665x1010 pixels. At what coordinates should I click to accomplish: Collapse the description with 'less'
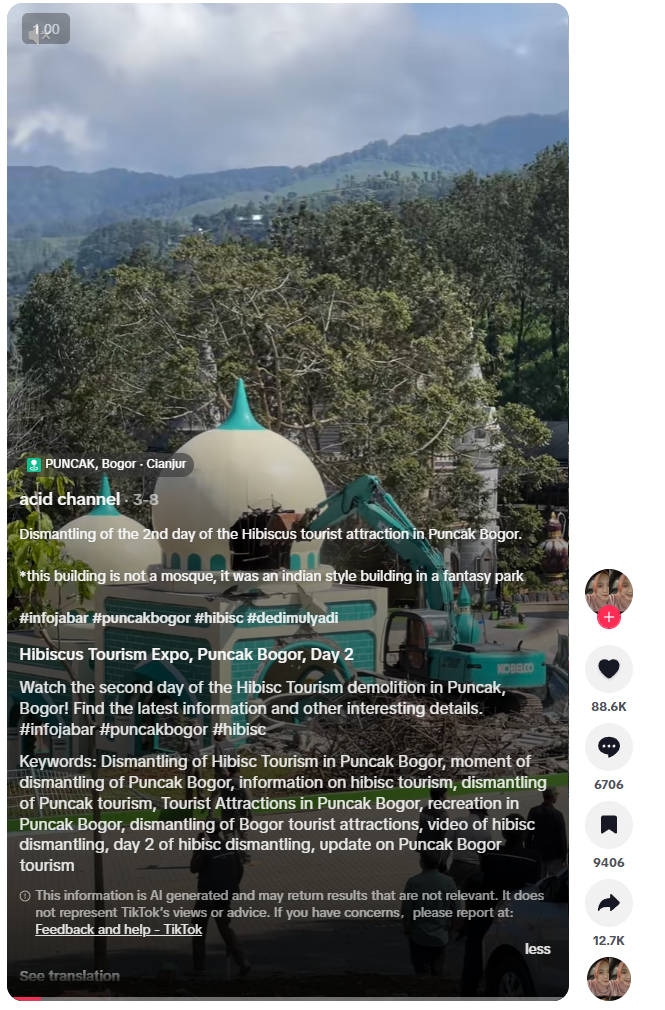pyautogui.click(x=537, y=949)
